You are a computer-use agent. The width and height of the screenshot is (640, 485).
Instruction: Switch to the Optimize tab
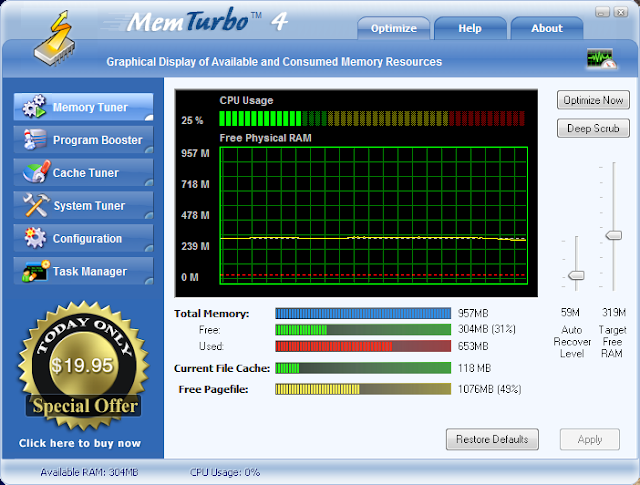click(393, 28)
